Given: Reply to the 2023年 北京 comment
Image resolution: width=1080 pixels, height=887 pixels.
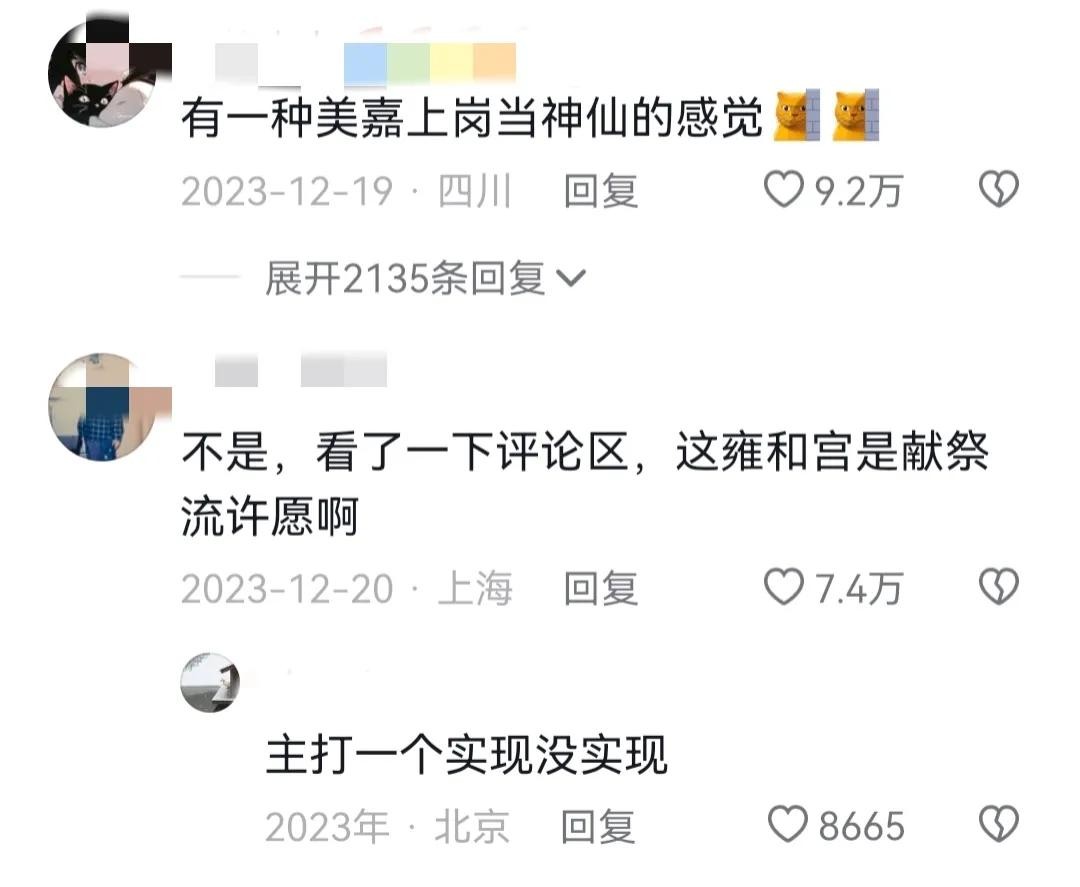Looking at the screenshot, I should coord(597,826).
